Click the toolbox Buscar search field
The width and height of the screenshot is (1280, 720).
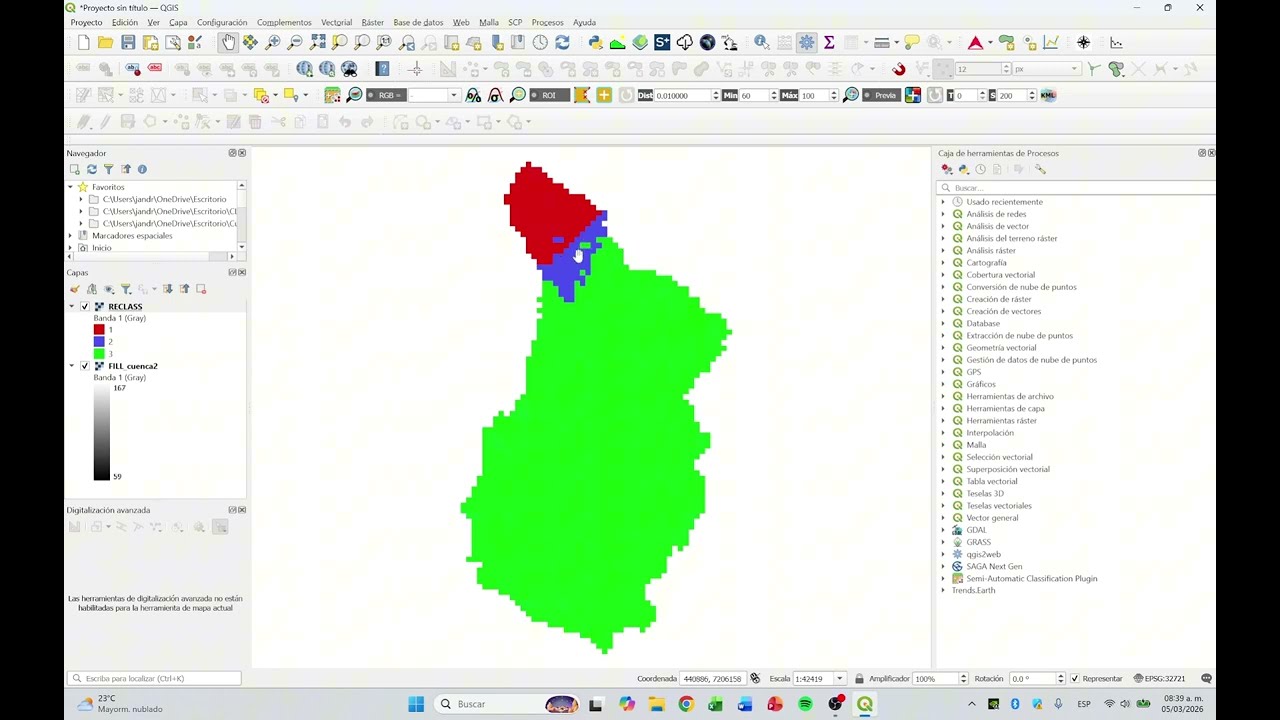click(x=1075, y=188)
